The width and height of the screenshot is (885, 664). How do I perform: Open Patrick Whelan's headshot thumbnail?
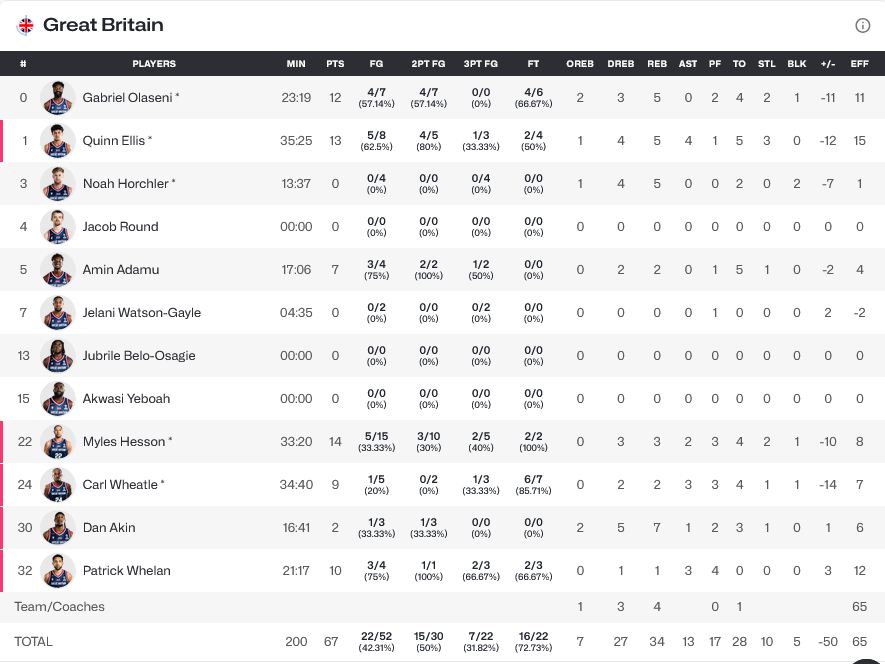tap(58, 571)
